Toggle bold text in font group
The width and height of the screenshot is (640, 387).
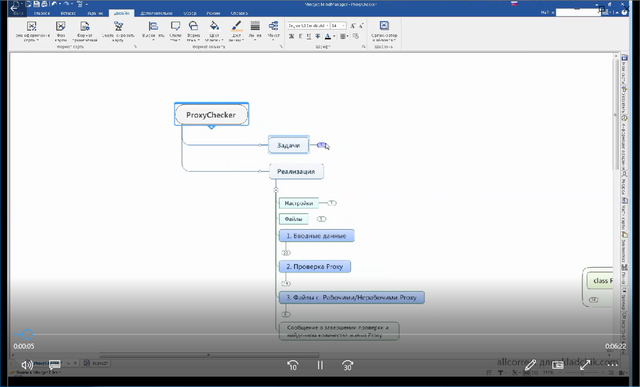291,36
